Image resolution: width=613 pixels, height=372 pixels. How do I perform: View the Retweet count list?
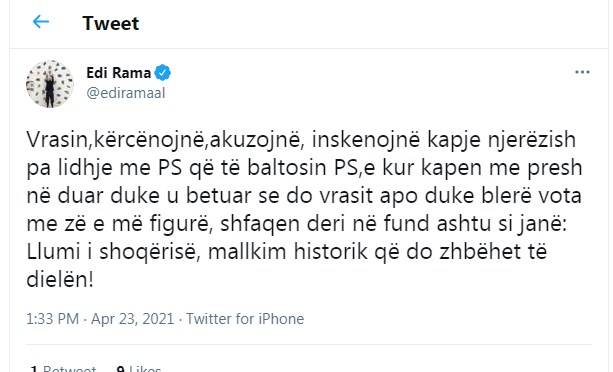point(63,368)
